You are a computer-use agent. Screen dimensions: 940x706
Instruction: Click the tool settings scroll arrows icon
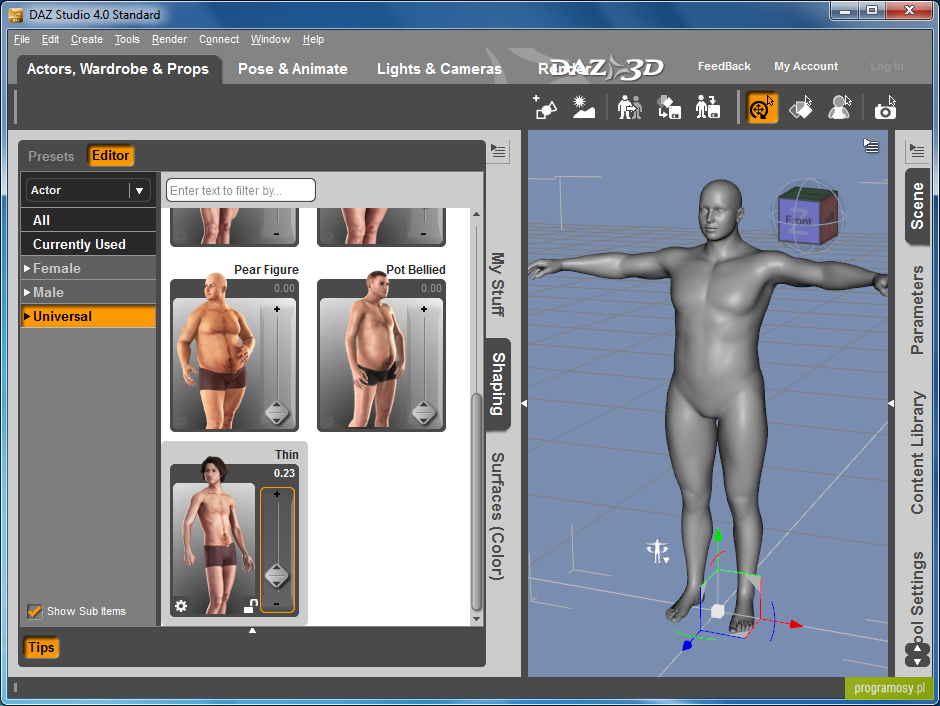click(917, 655)
